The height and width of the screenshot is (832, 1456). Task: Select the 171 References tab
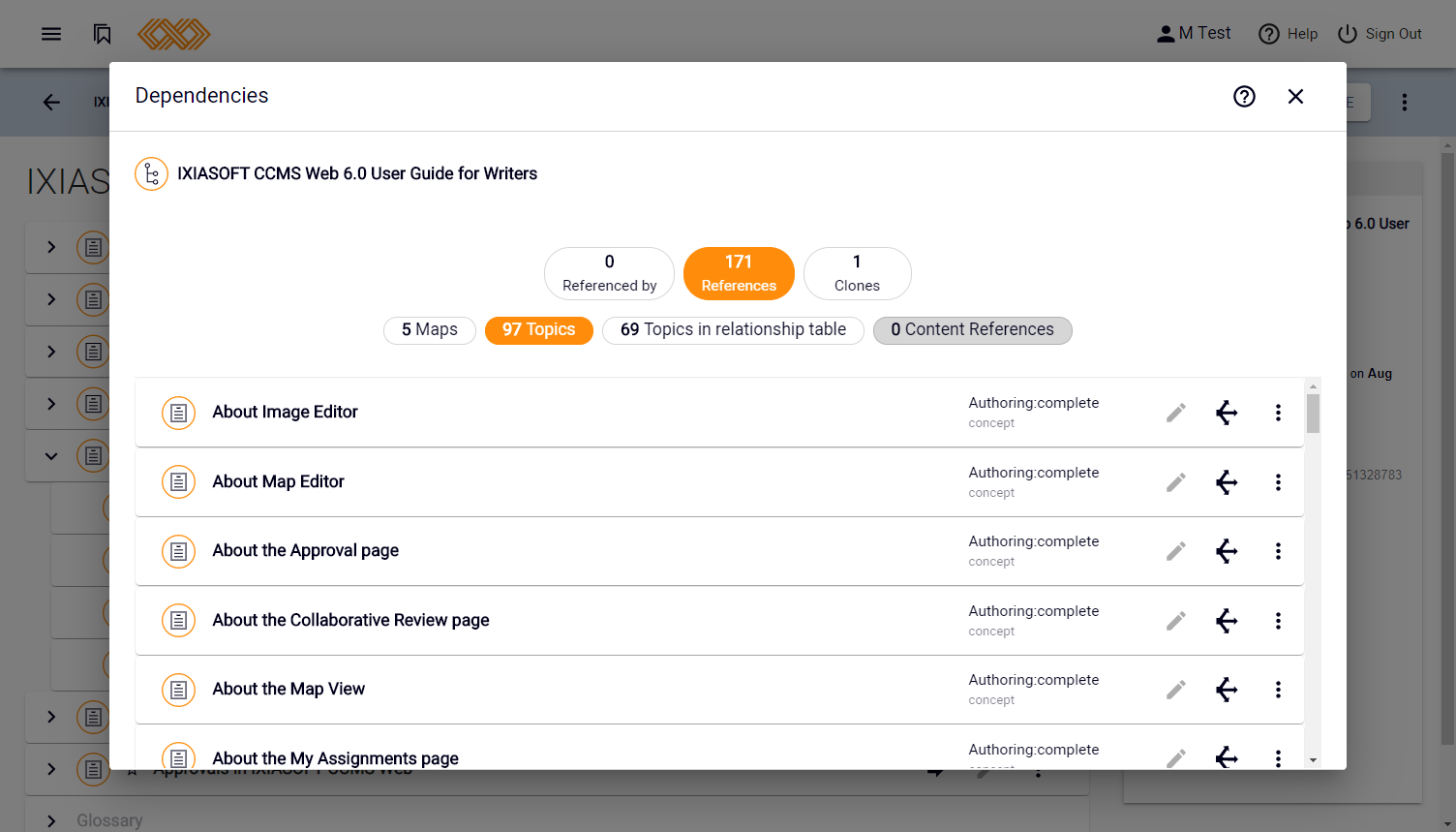[739, 273]
